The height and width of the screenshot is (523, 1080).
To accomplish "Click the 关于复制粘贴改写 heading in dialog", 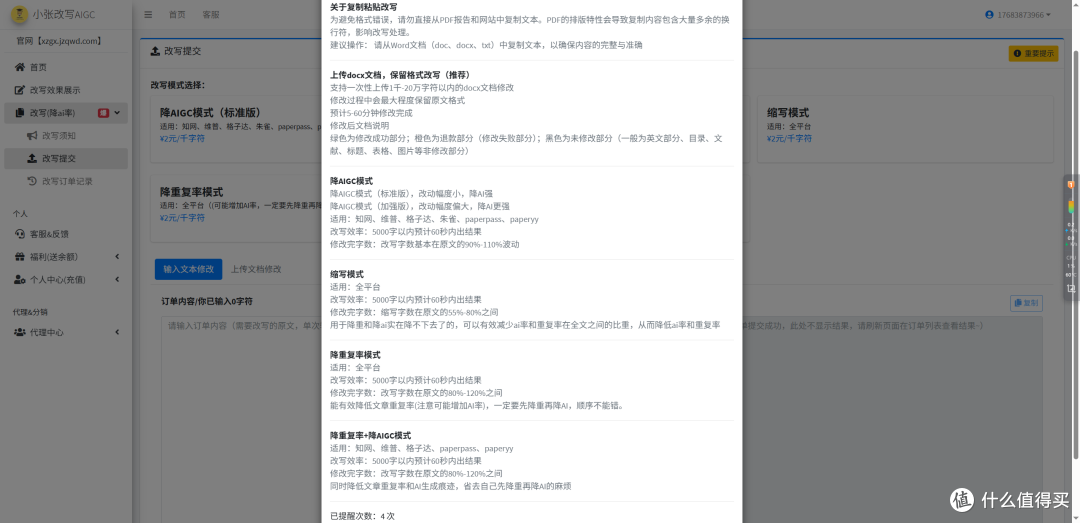I will click(x=362, y=6).
